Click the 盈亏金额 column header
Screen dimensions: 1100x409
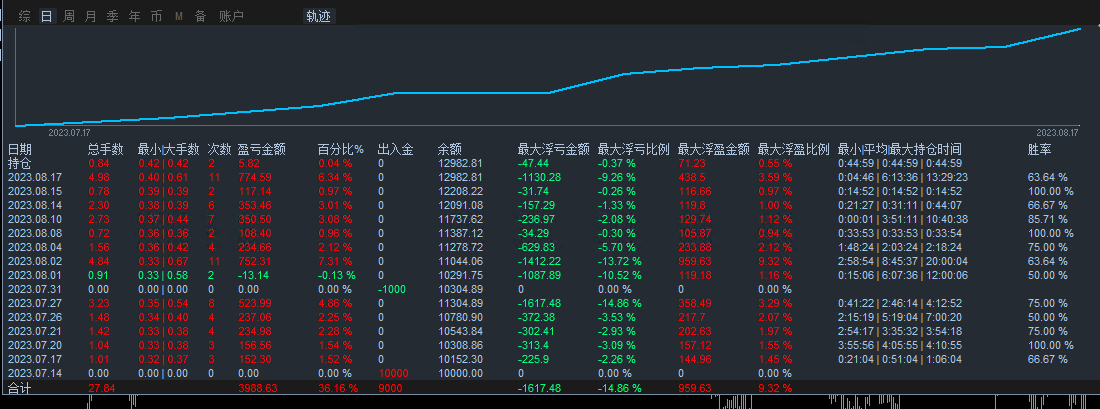(x=262, y=149)
